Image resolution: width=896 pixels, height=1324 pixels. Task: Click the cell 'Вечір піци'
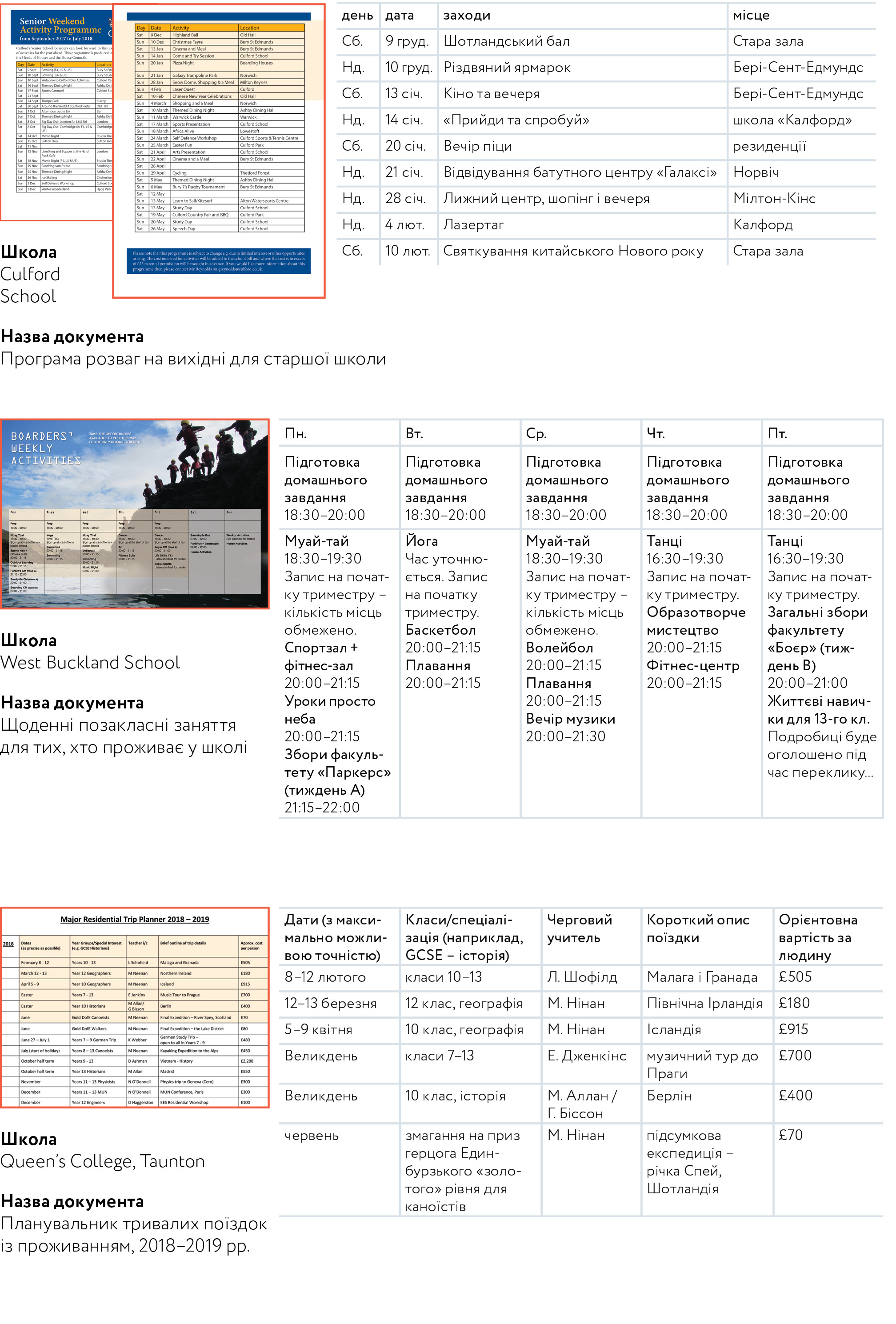click(477, 146)
